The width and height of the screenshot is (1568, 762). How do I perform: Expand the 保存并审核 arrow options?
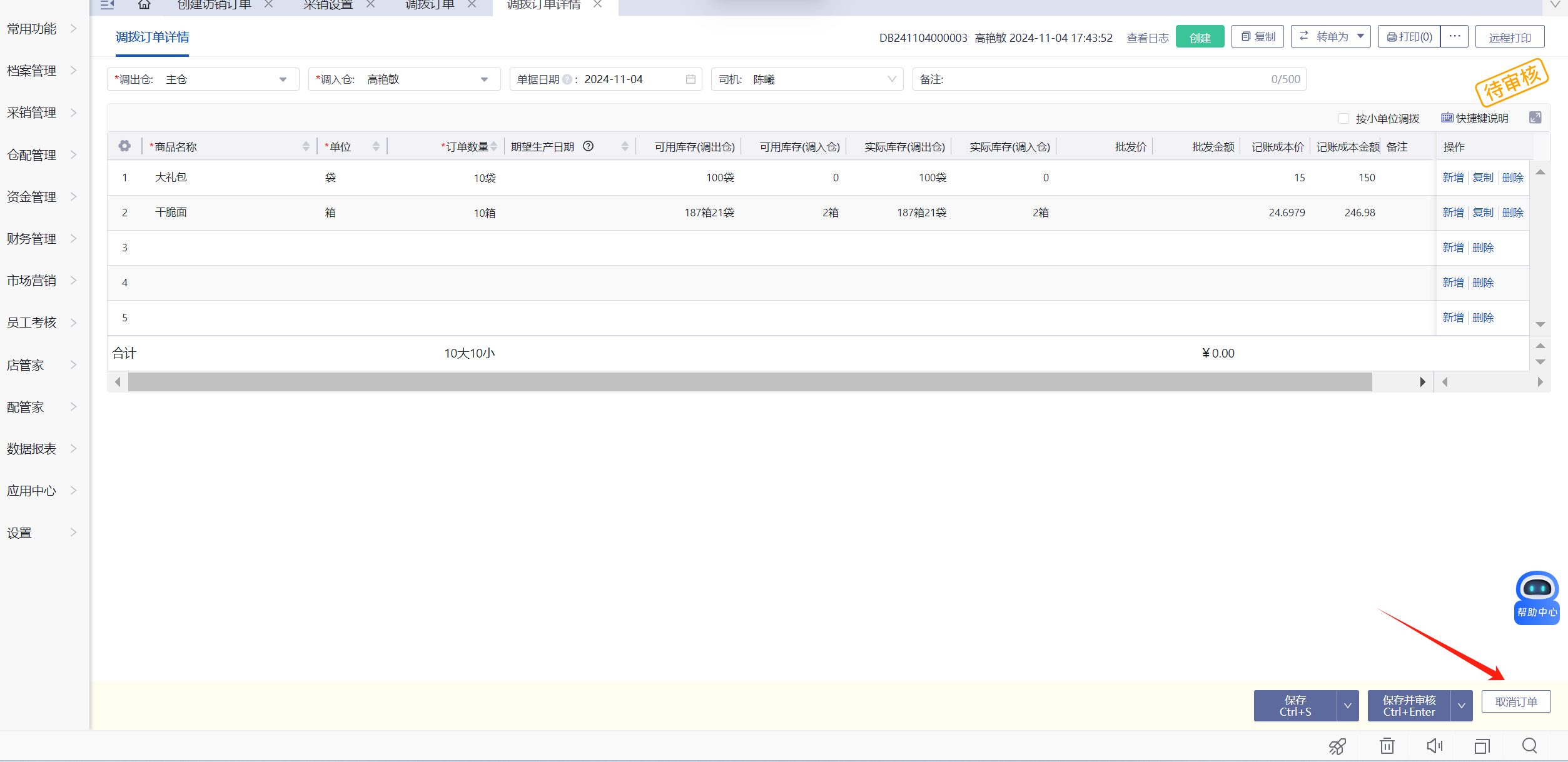pyautogui.click(x=1462, y=706)
